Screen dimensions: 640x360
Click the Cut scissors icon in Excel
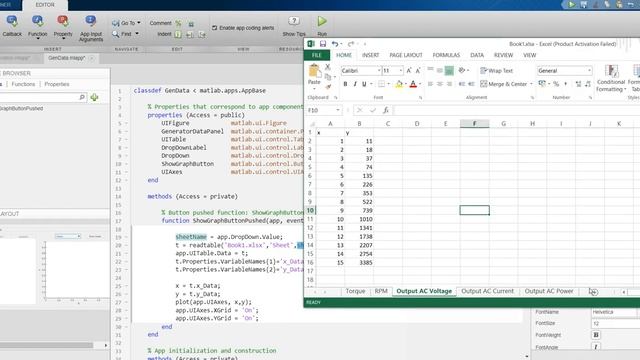click(328, 67)
